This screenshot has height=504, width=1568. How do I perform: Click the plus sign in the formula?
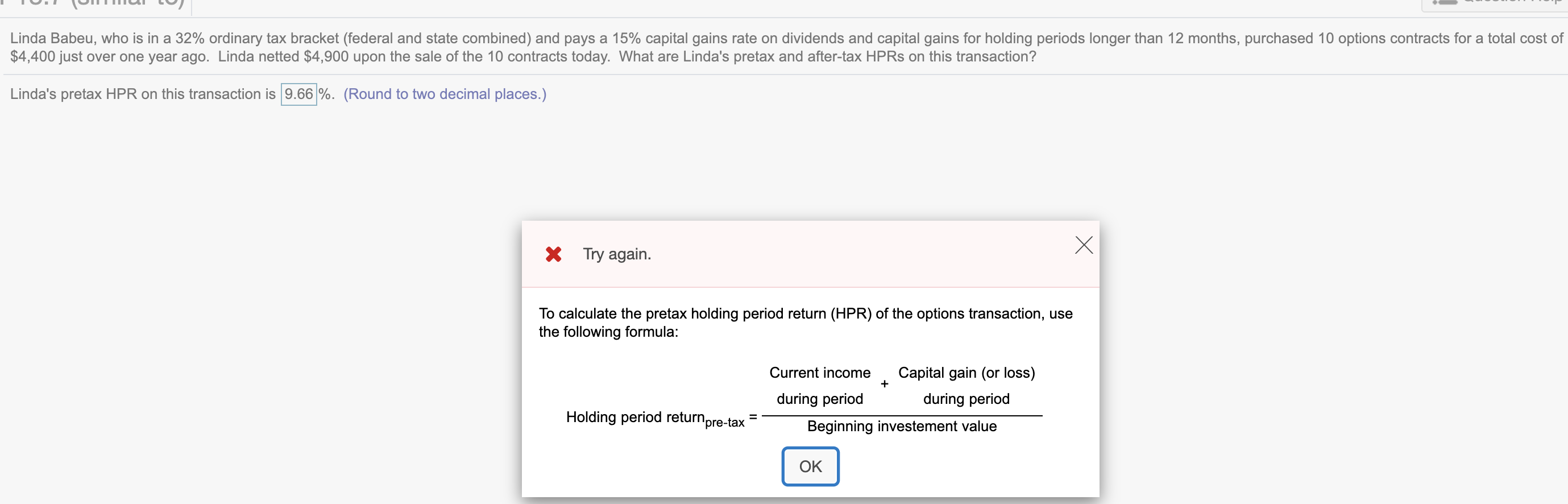[x=884, y=384]
